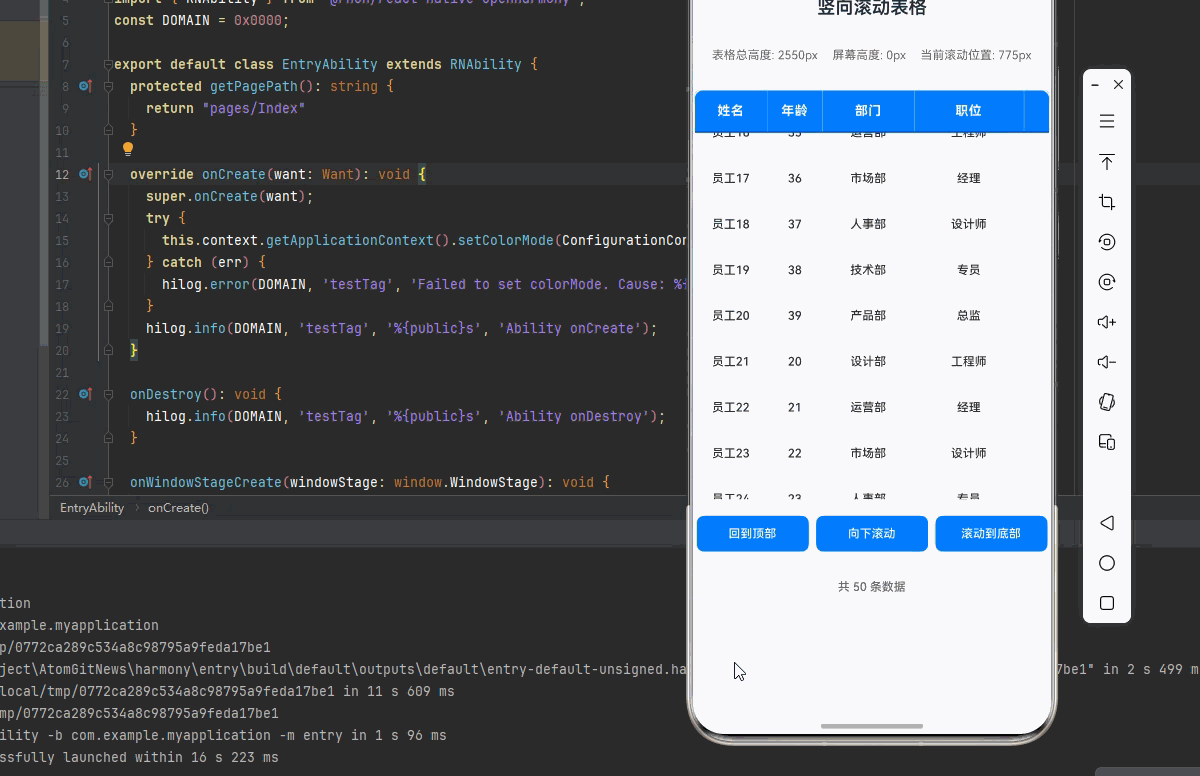Collapse getPagePath method fold at line 8

click(110, 87)
